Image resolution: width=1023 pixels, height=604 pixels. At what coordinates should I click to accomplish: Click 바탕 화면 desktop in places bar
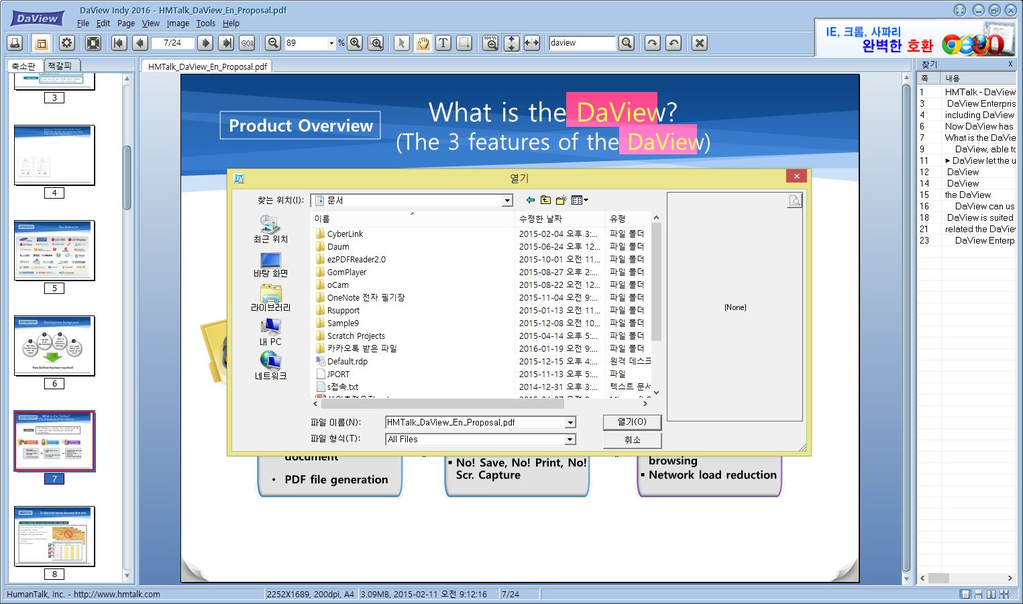(x=270, y=265)
